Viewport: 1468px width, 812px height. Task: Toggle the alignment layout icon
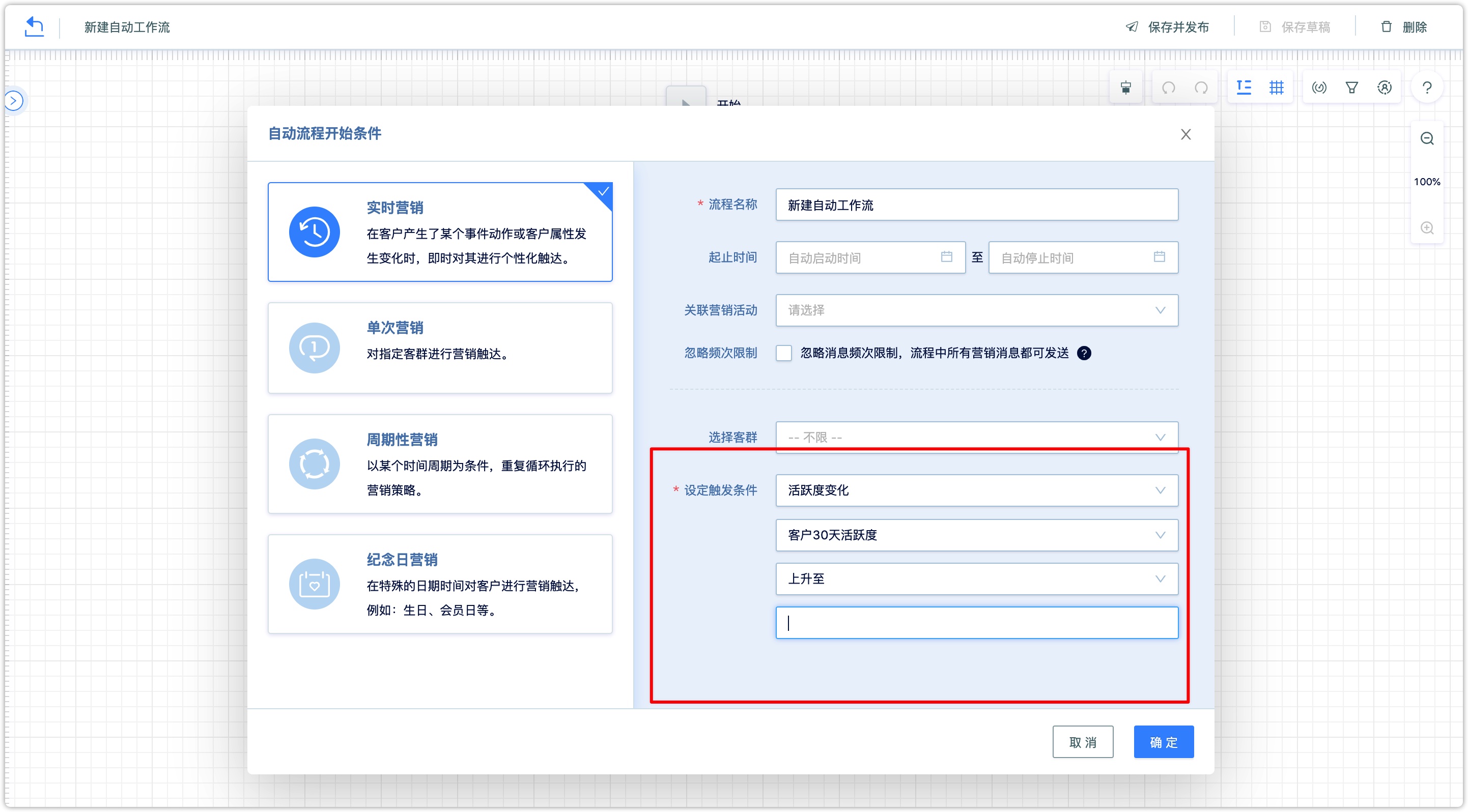1244,87
